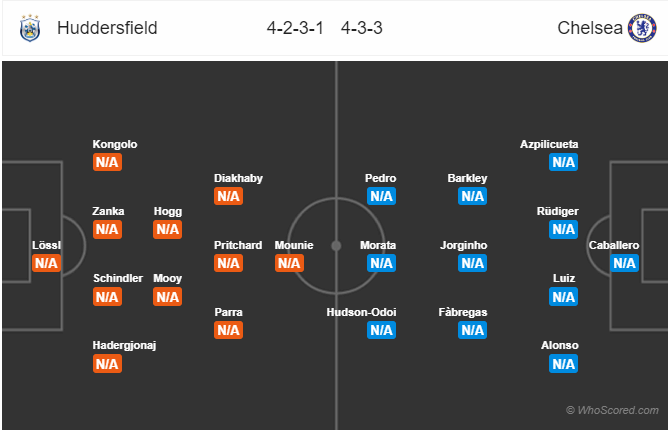Select Pritchard's N/A rating badge

[x=228, y=263]
